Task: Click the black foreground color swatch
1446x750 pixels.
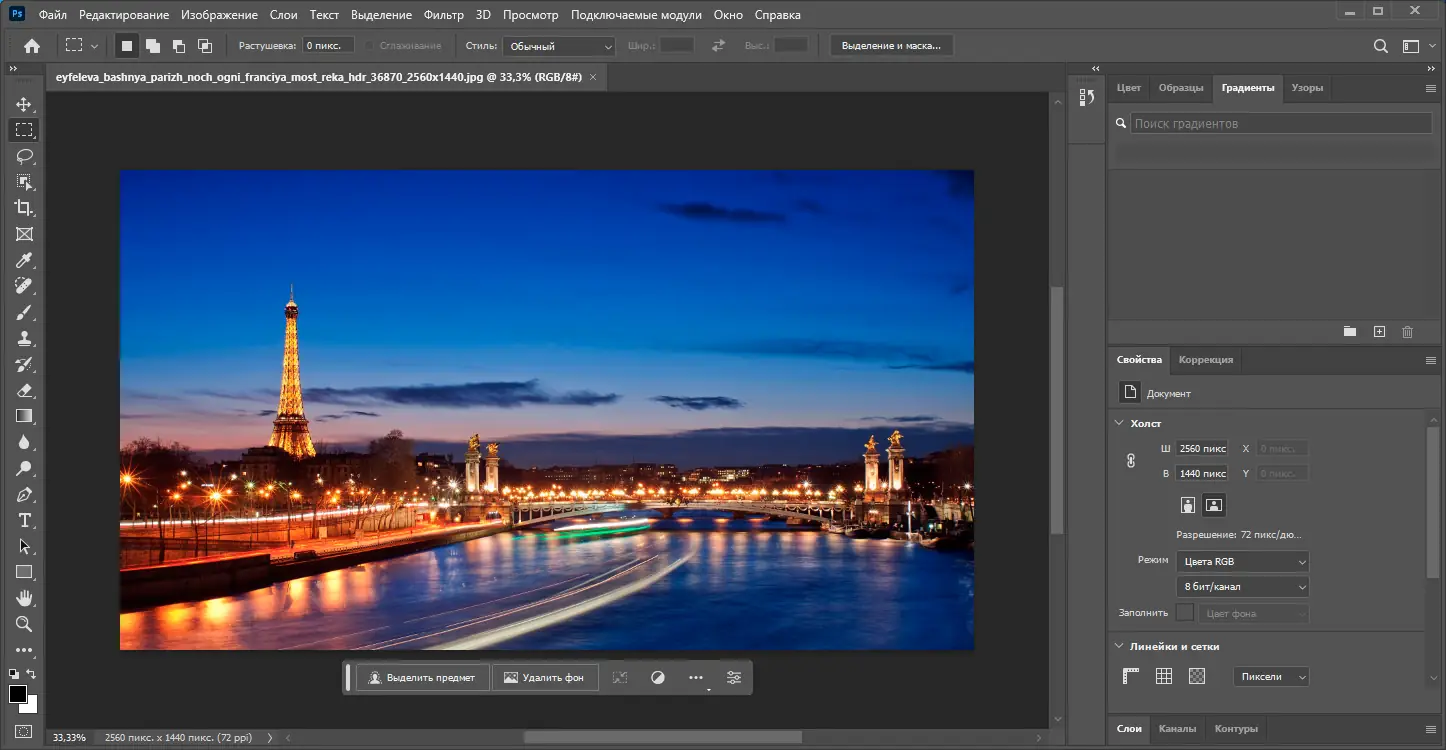Action: click(18, 694)
